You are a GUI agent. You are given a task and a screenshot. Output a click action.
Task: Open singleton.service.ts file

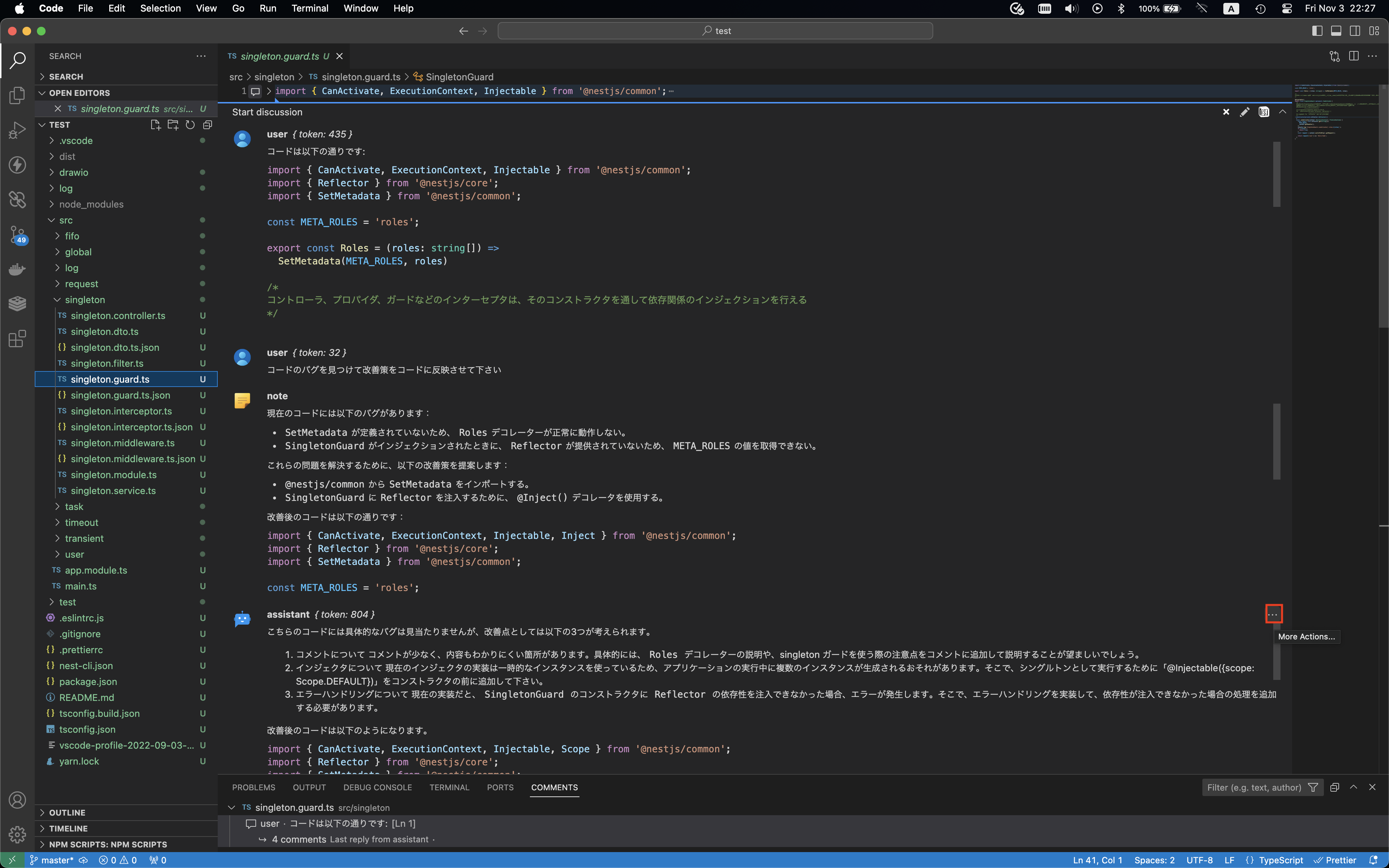(113, 491)
